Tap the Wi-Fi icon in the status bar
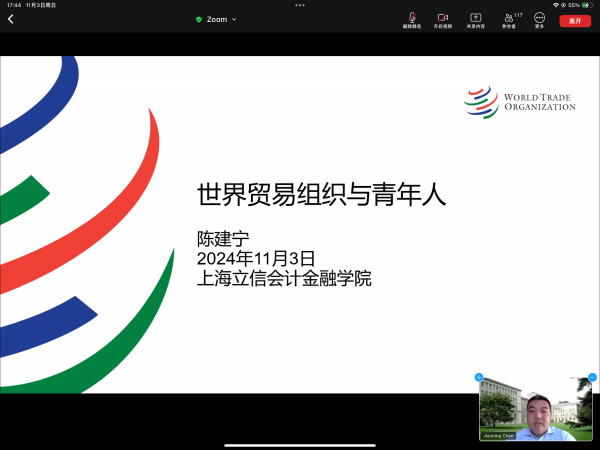Viewport: 600px width, 450px height. 556,5
